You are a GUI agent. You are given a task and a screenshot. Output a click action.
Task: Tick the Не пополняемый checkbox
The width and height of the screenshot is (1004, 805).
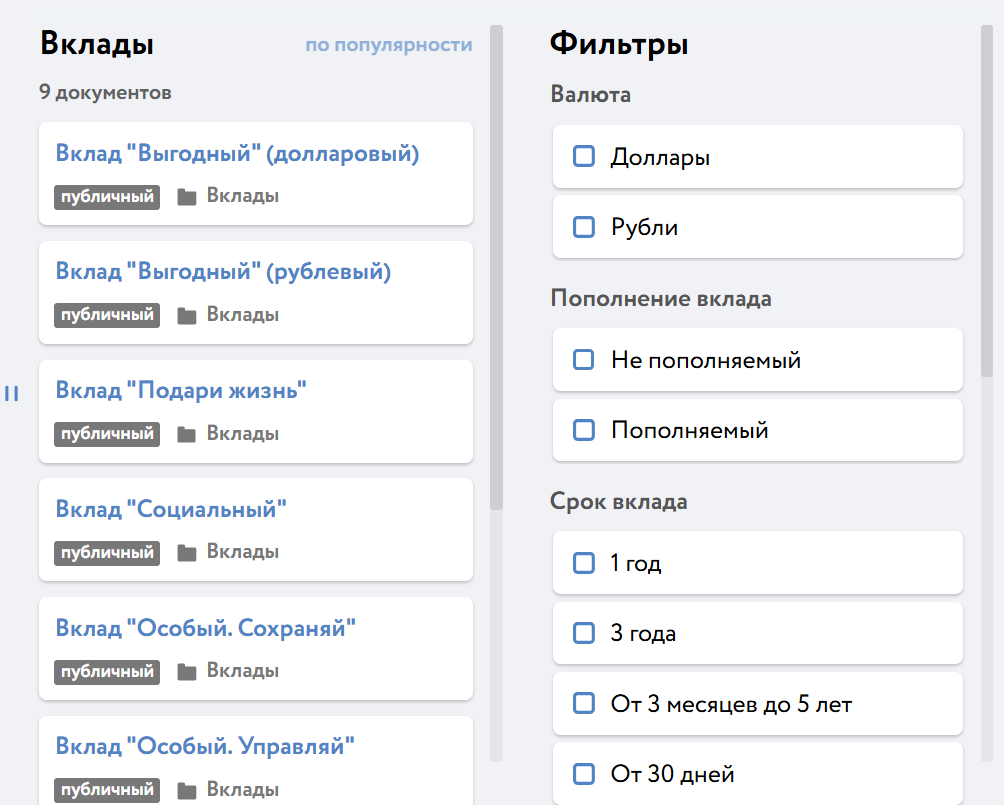point(584,360)
